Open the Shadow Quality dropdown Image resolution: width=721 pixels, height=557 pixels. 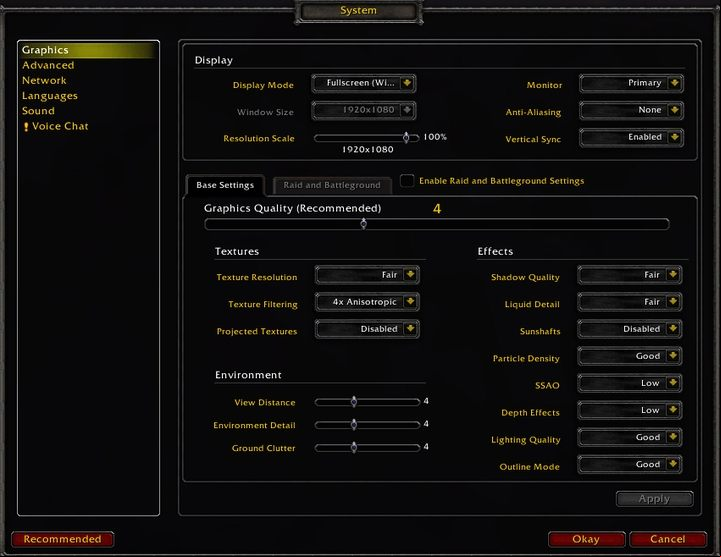[x=629, y=275]
